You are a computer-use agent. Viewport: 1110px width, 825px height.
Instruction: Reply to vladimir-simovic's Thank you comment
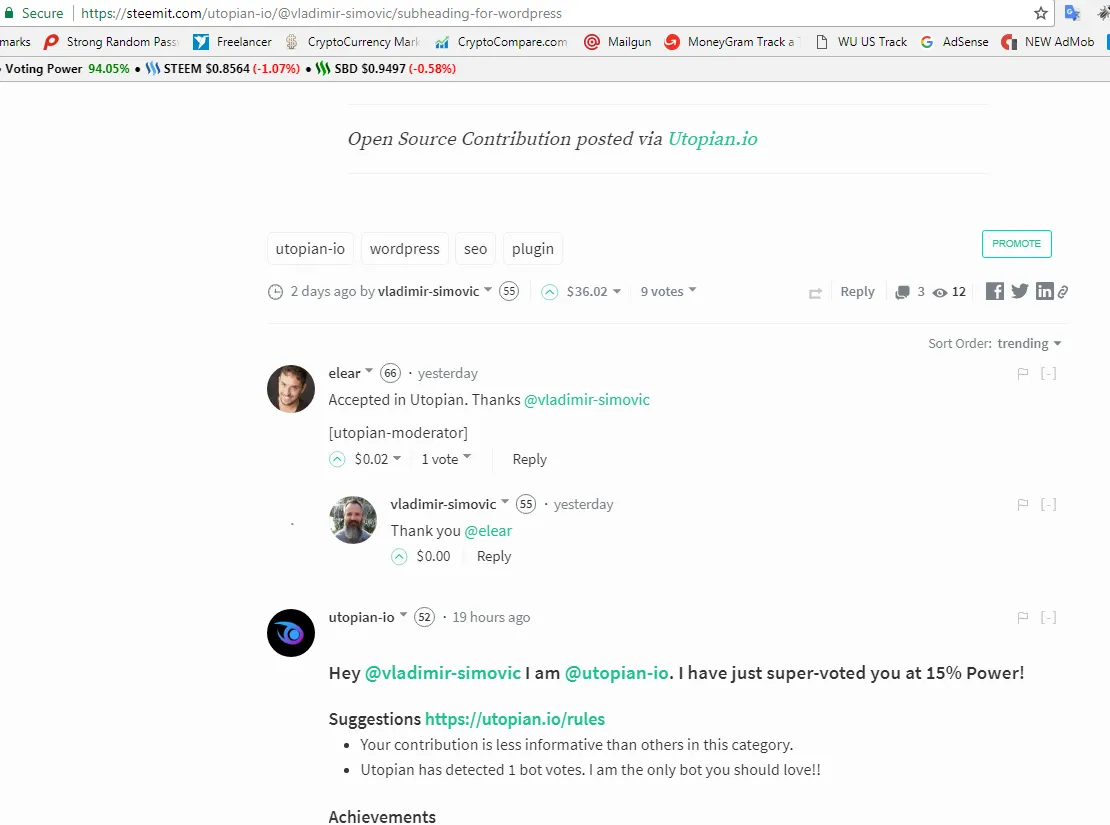pyautogui.click(x=493, y=557)
